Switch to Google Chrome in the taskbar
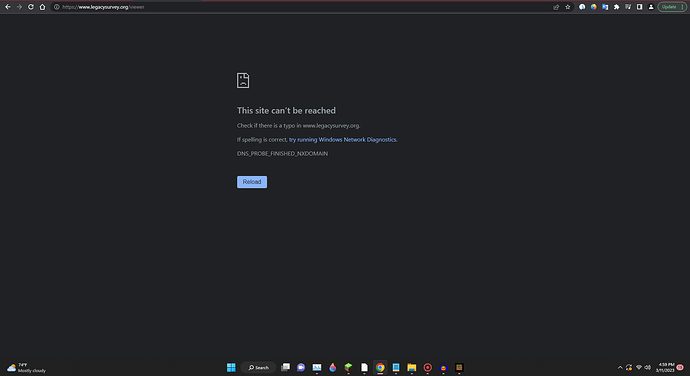The width and height of the screenshot is (690, 376). (380, 367)
